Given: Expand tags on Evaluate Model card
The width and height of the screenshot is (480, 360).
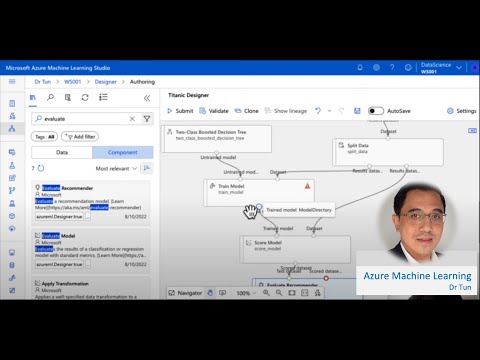Looking at the screenshot, I should click(x=88, y=264).
